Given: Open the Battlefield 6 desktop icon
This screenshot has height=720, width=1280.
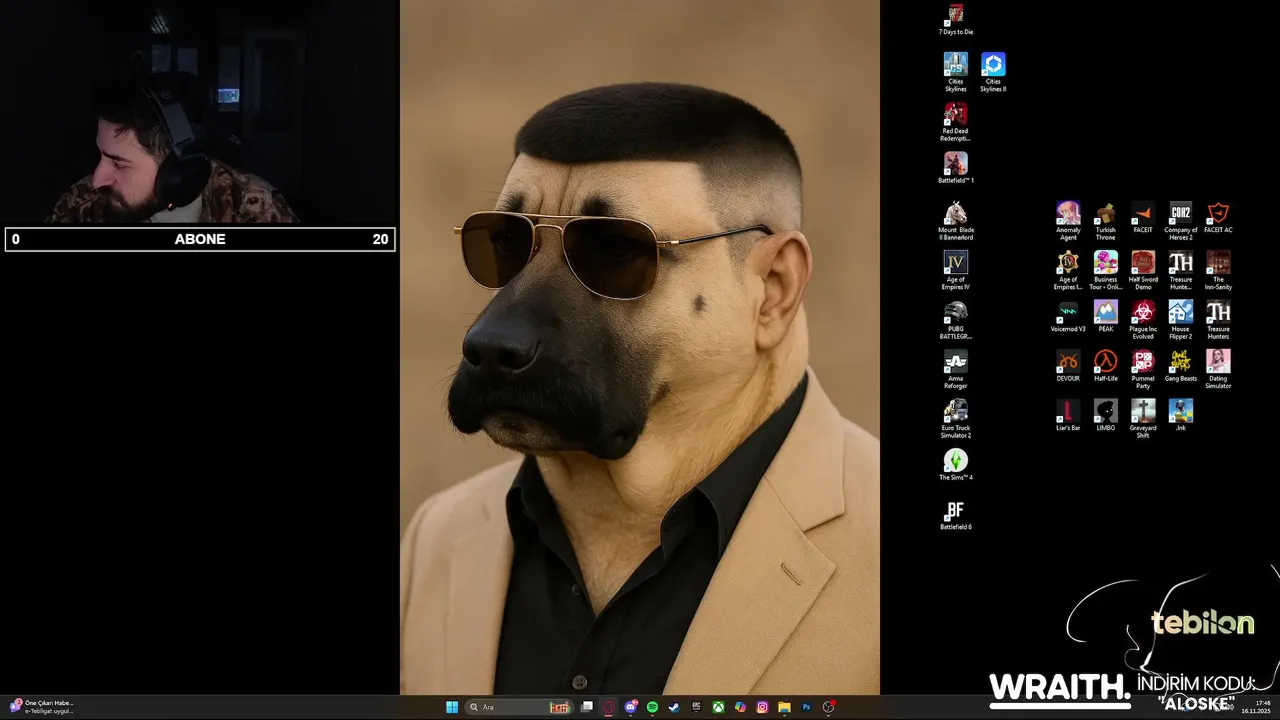Looking at the screenshot, I should click(x=956, y=515).
